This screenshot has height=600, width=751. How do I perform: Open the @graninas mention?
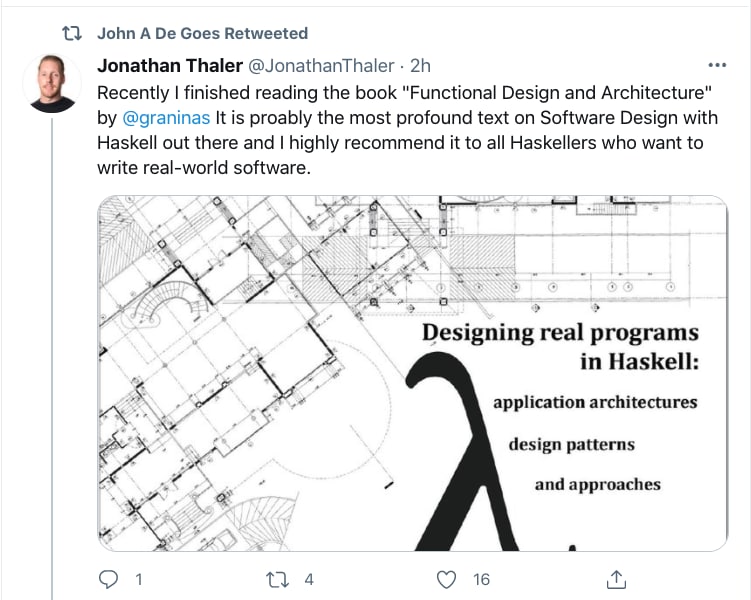[166, 118]
